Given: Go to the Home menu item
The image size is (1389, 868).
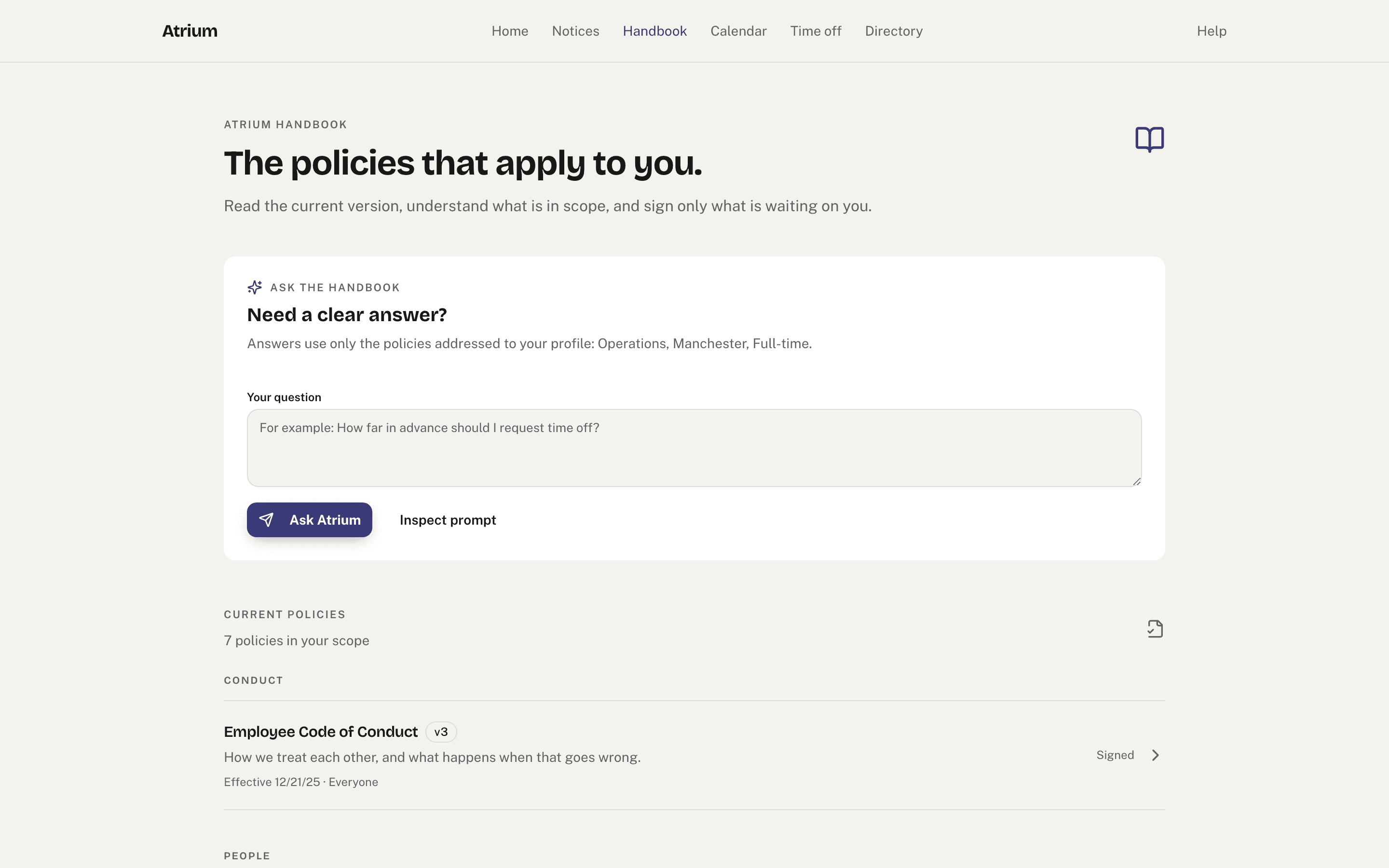Looking at the screenshot, I should [510, 31].
